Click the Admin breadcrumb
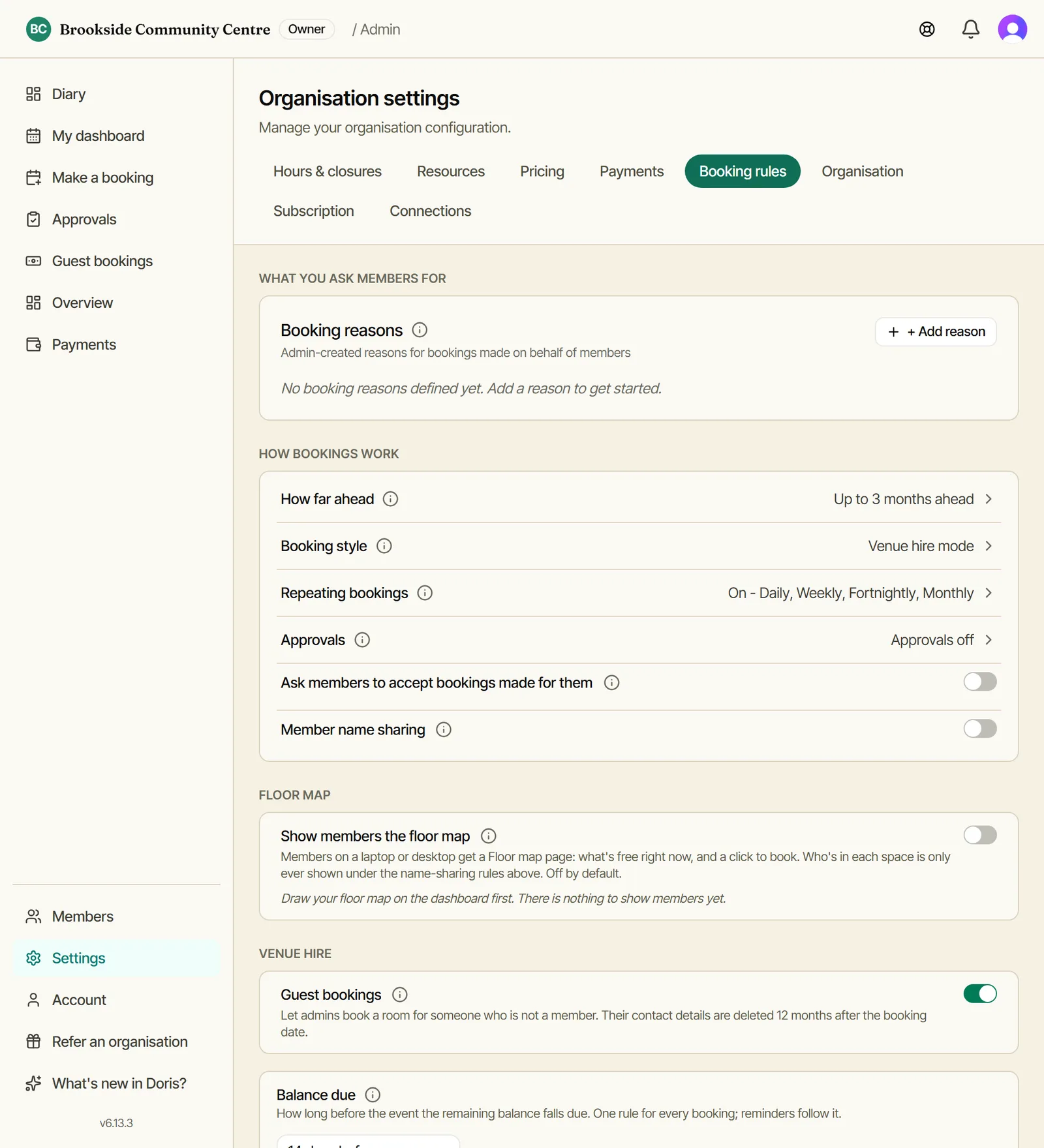Image resolution: width=1044 pixels, height=1148 pixels. (x=380, y=29)
